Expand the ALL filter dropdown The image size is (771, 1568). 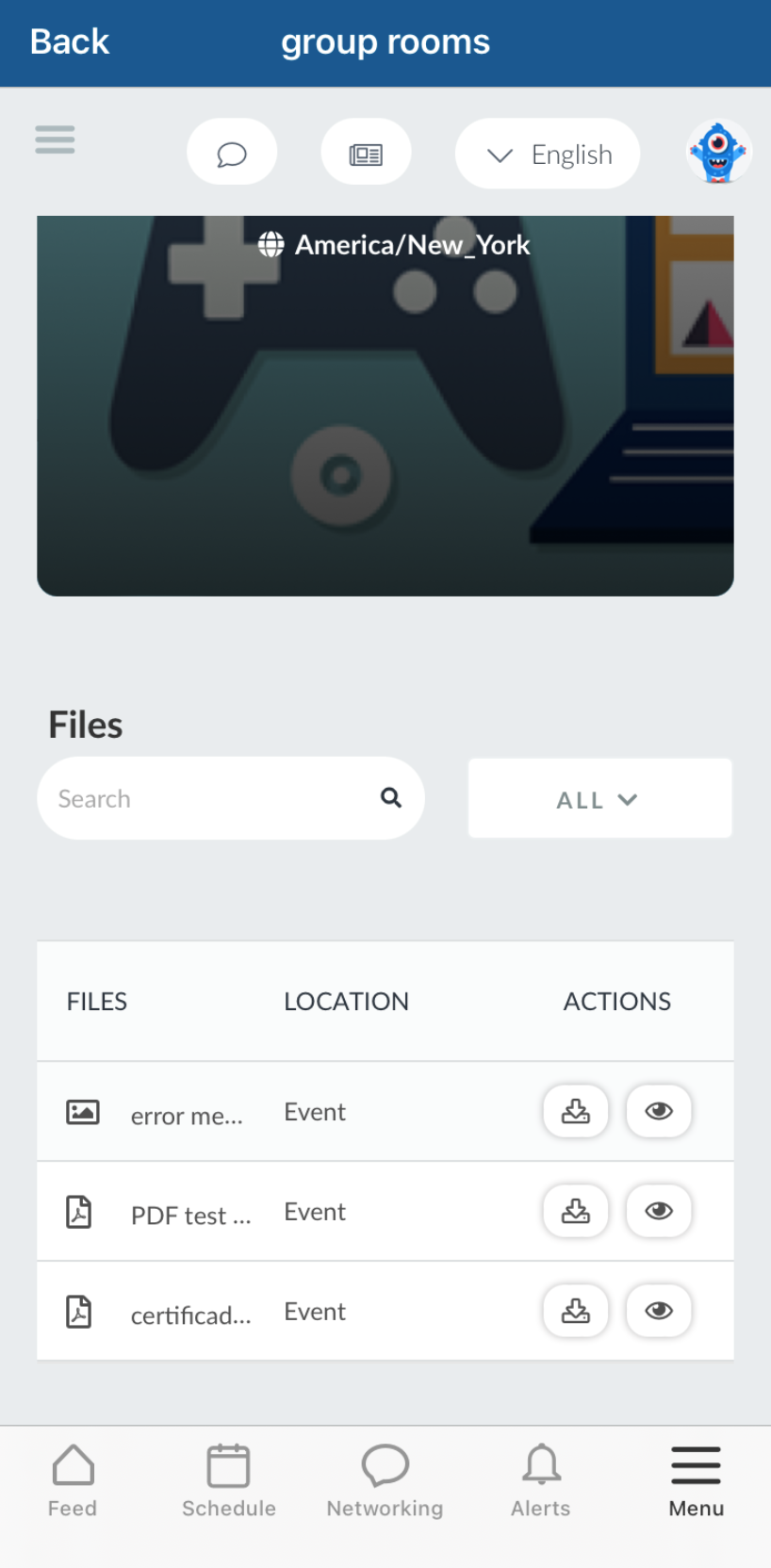pos(600,798)
